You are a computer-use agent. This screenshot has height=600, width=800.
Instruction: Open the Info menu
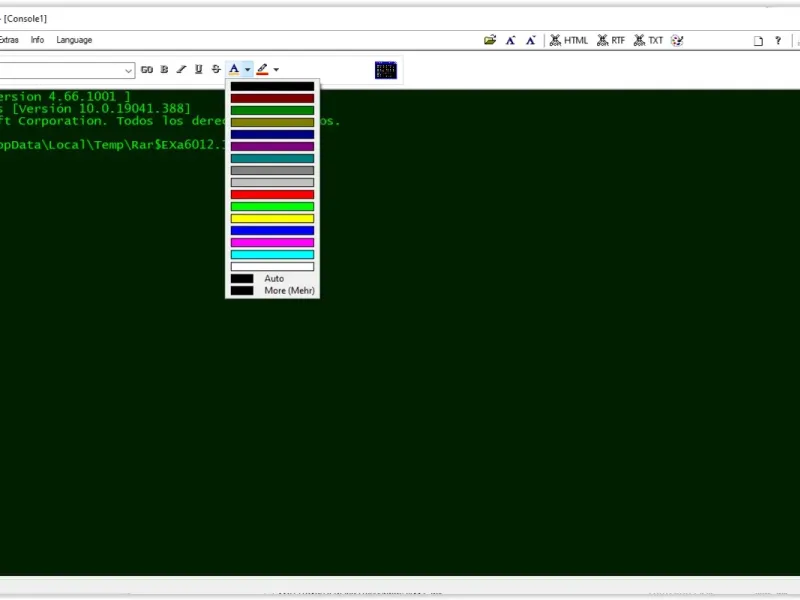[37, 40]
